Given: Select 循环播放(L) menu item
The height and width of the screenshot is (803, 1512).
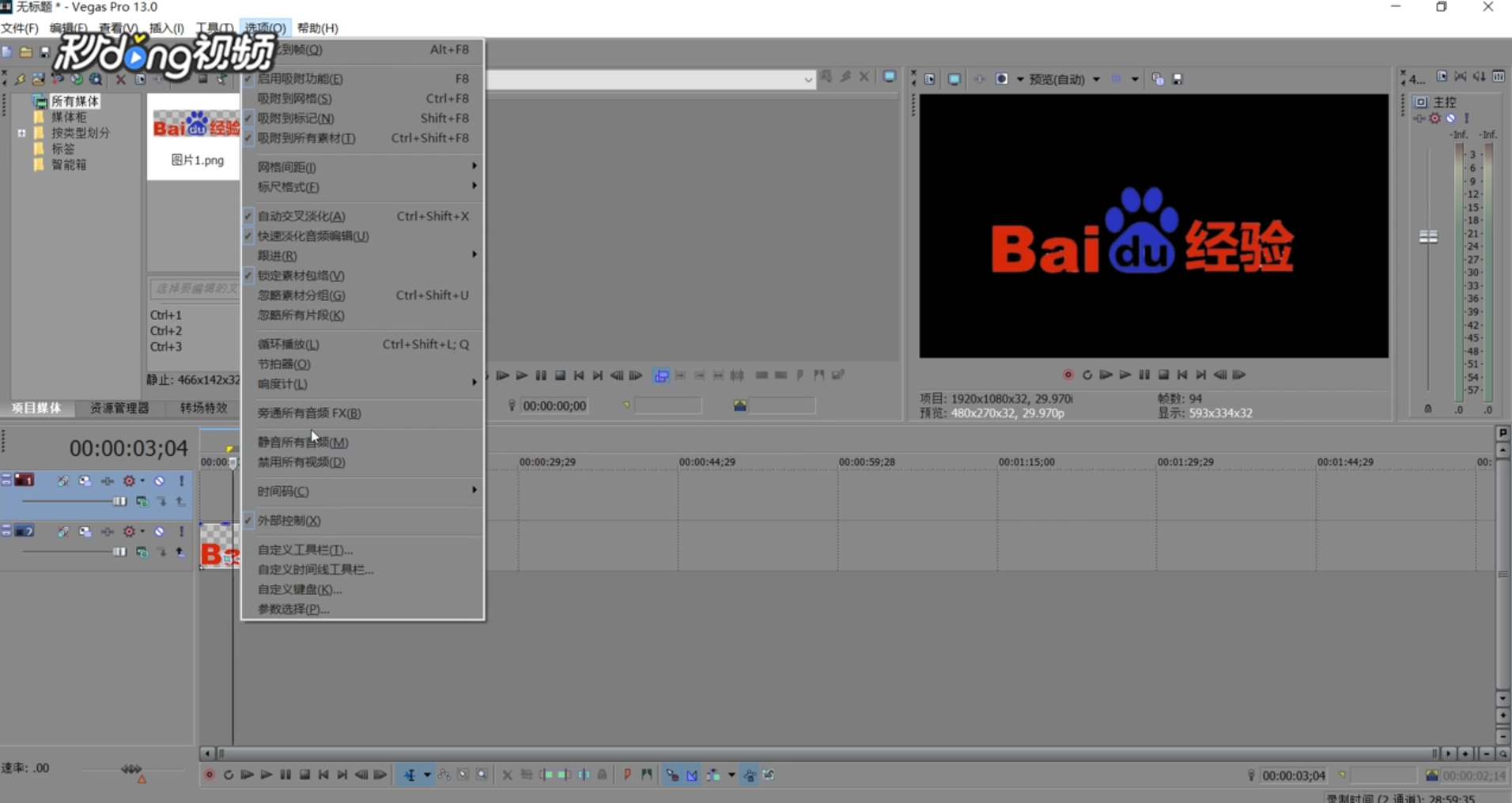Looking at the screenshot, I should 363,344.
